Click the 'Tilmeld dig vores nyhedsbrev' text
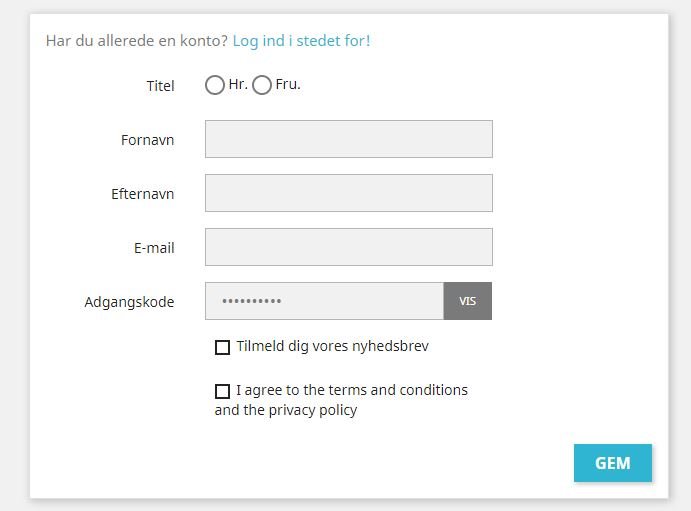Image resolution: width=691 pixels, height=511 pixels. coord(333,347)
